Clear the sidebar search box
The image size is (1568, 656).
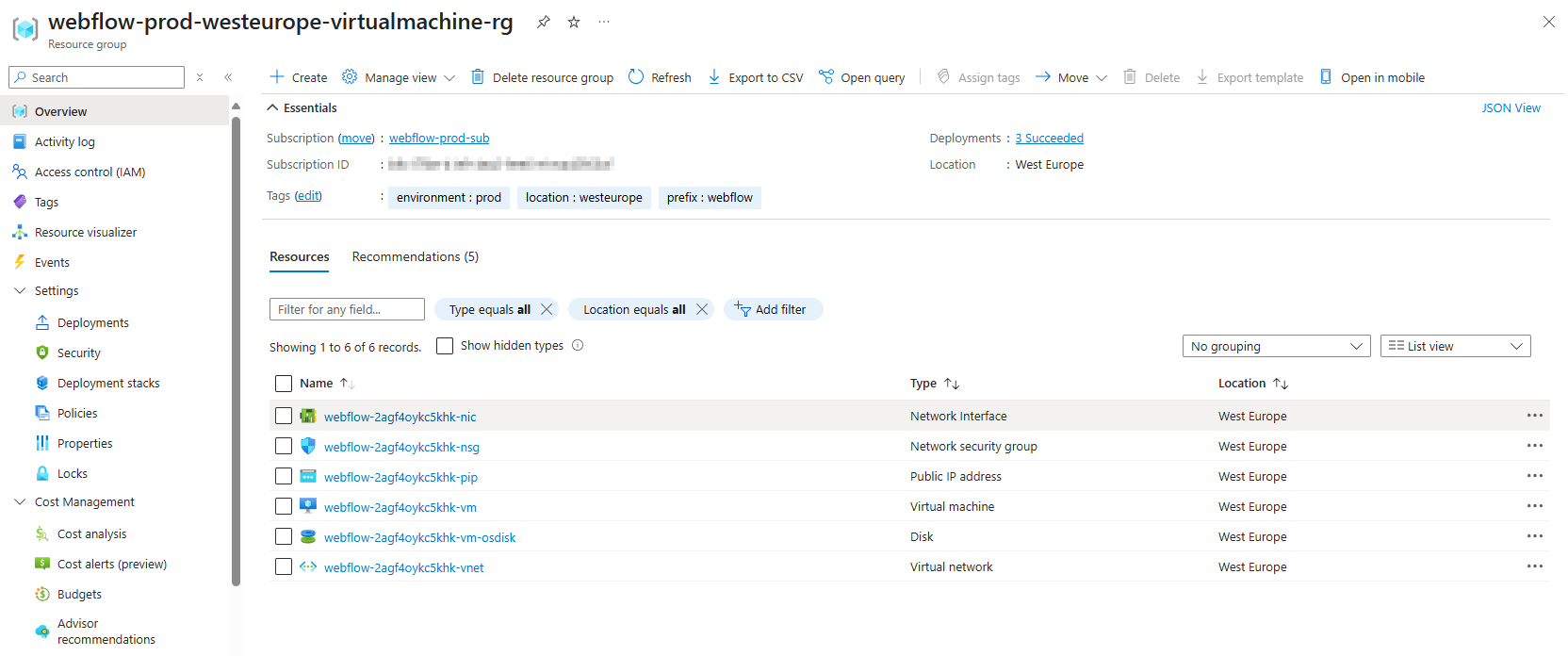tap(200, 77)
